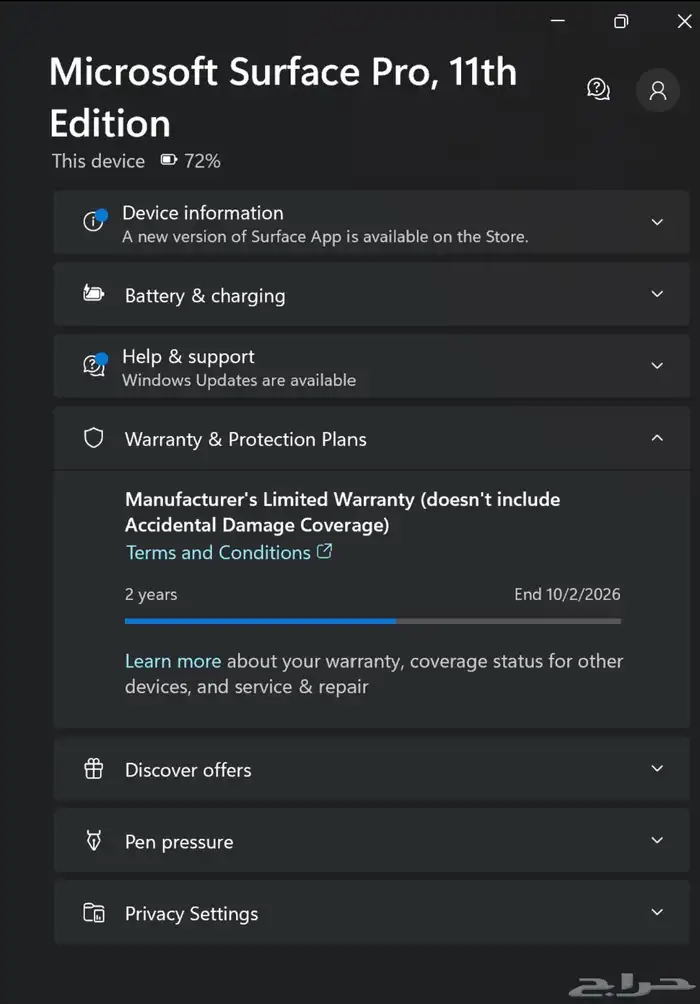Click the Device information info icon
The height and width of the screenshot is (1004, 700).
(93, 222)
